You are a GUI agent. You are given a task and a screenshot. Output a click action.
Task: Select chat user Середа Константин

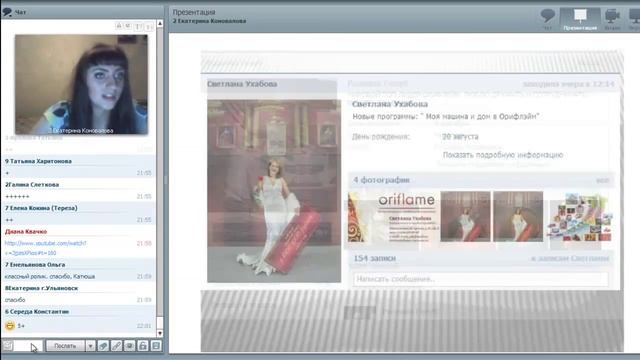[37, 311]
